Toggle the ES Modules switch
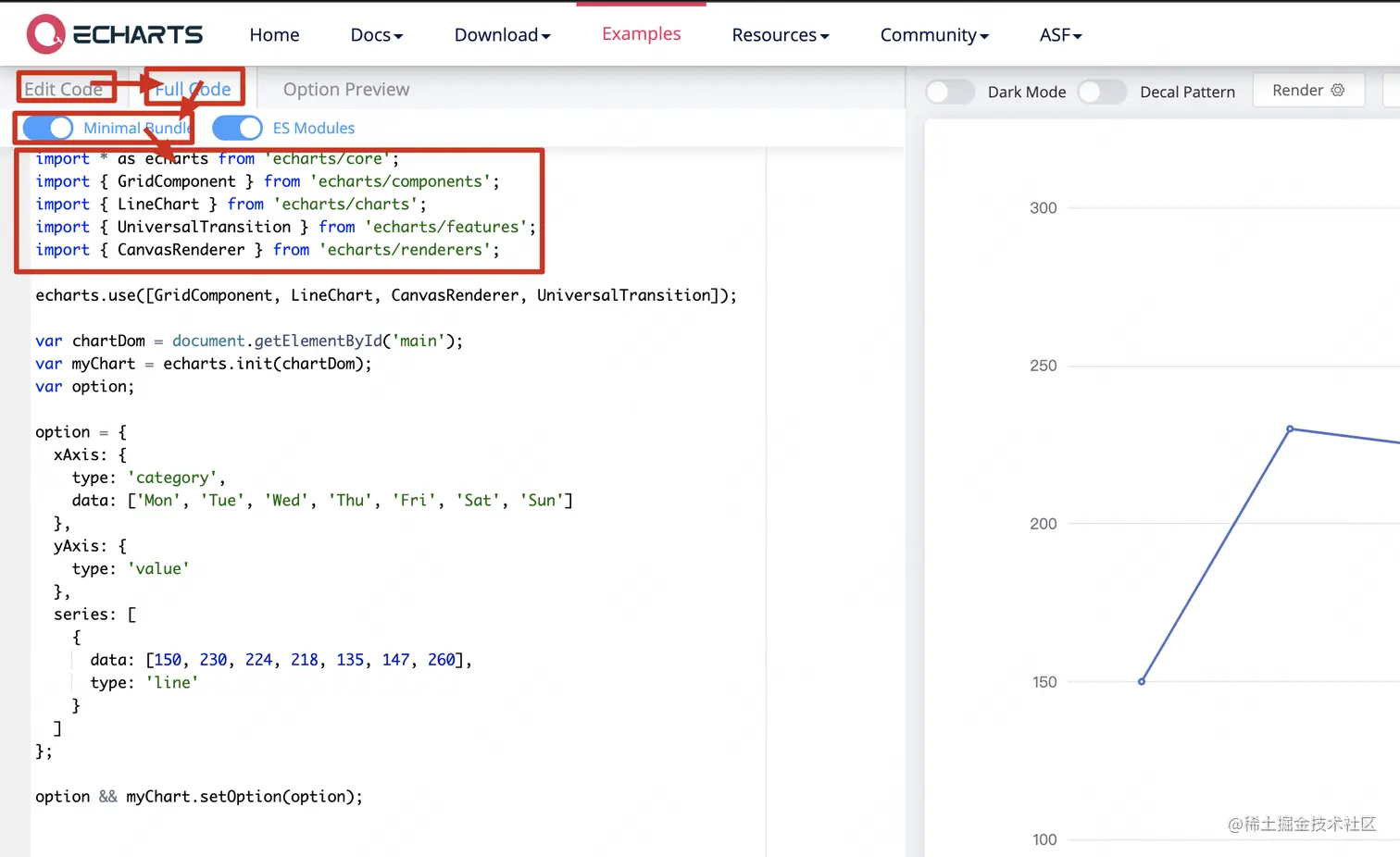Image resolution: width=1400 pixels, height=857 pixels. tap(237, 128)
